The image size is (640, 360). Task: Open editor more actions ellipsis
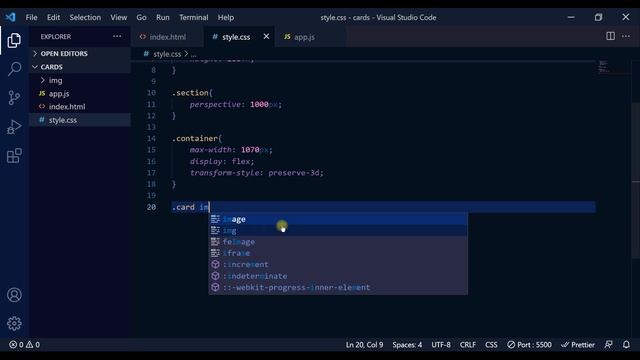click(x=626, y=36)
